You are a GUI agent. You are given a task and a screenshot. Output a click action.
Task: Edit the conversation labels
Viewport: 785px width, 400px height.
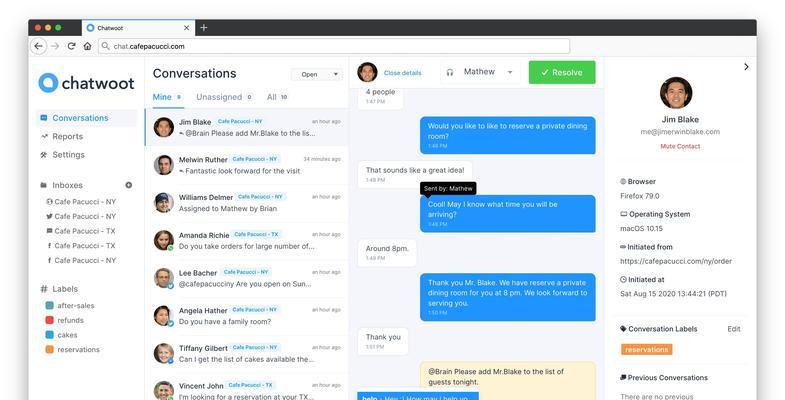[734, 329]
